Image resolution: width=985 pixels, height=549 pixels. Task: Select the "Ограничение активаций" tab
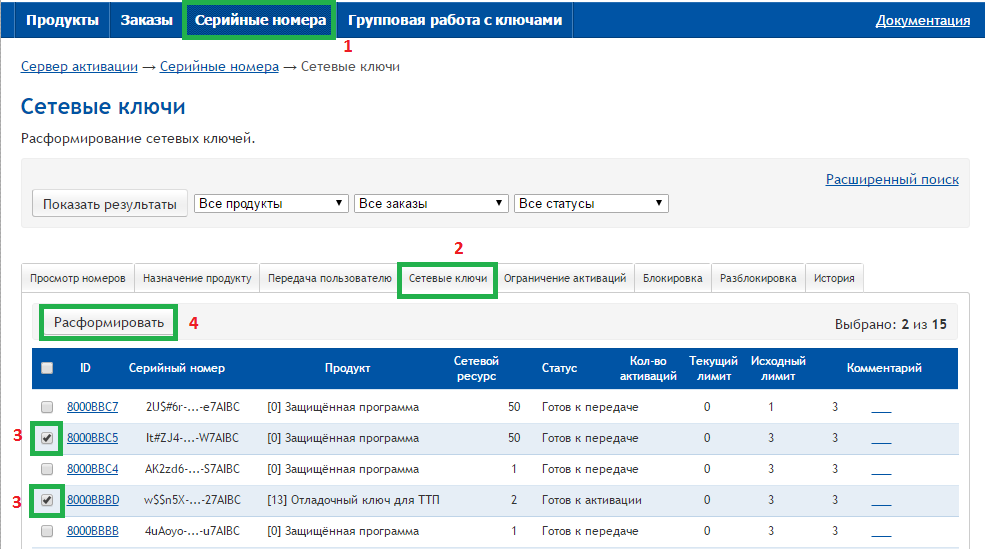click(565, 279)
